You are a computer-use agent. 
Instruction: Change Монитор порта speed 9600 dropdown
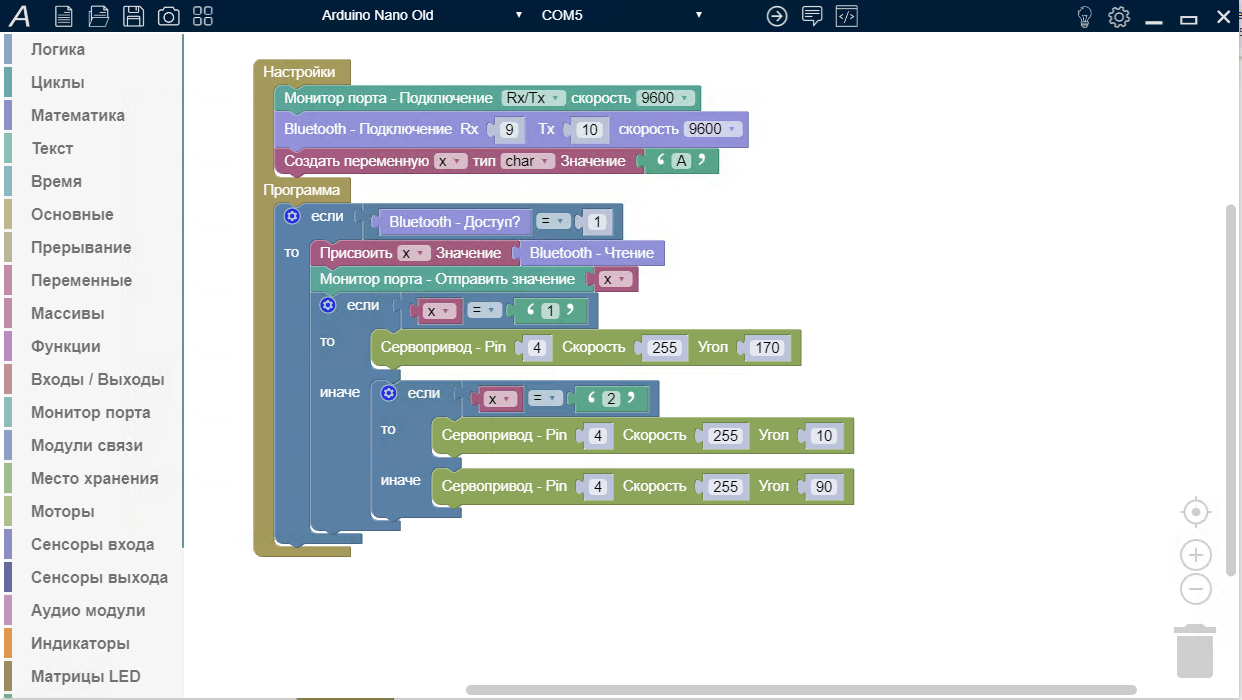(x=665, y=98)
